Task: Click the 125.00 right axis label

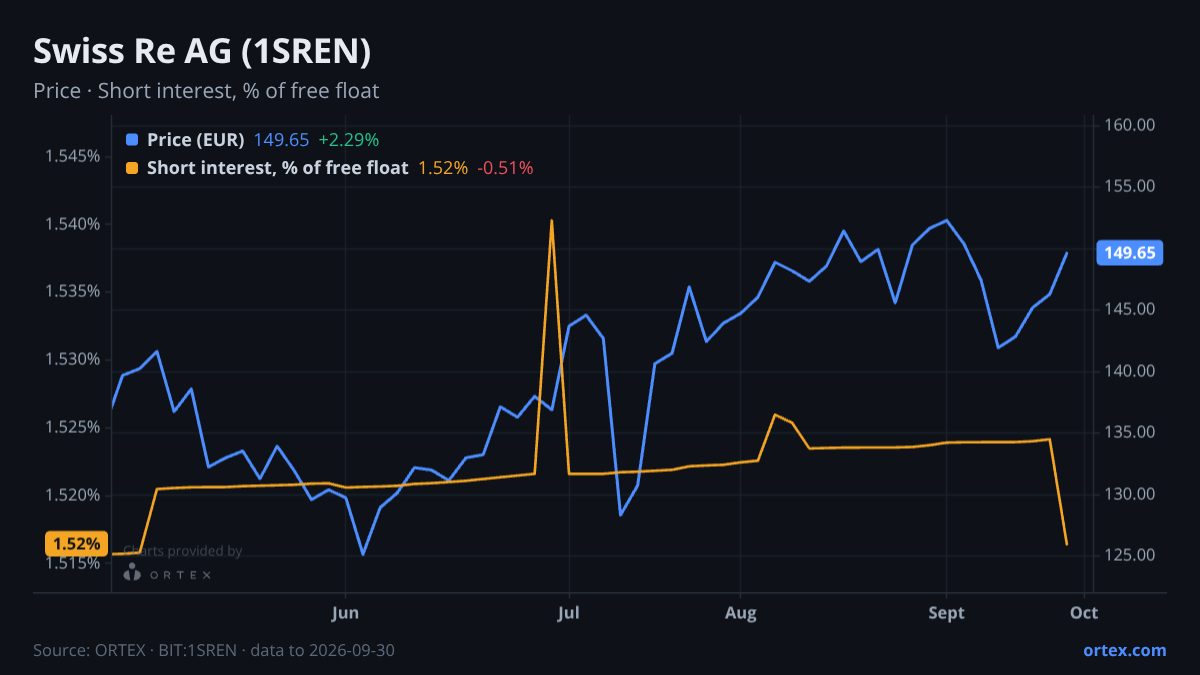Action: click(1130, 555)
